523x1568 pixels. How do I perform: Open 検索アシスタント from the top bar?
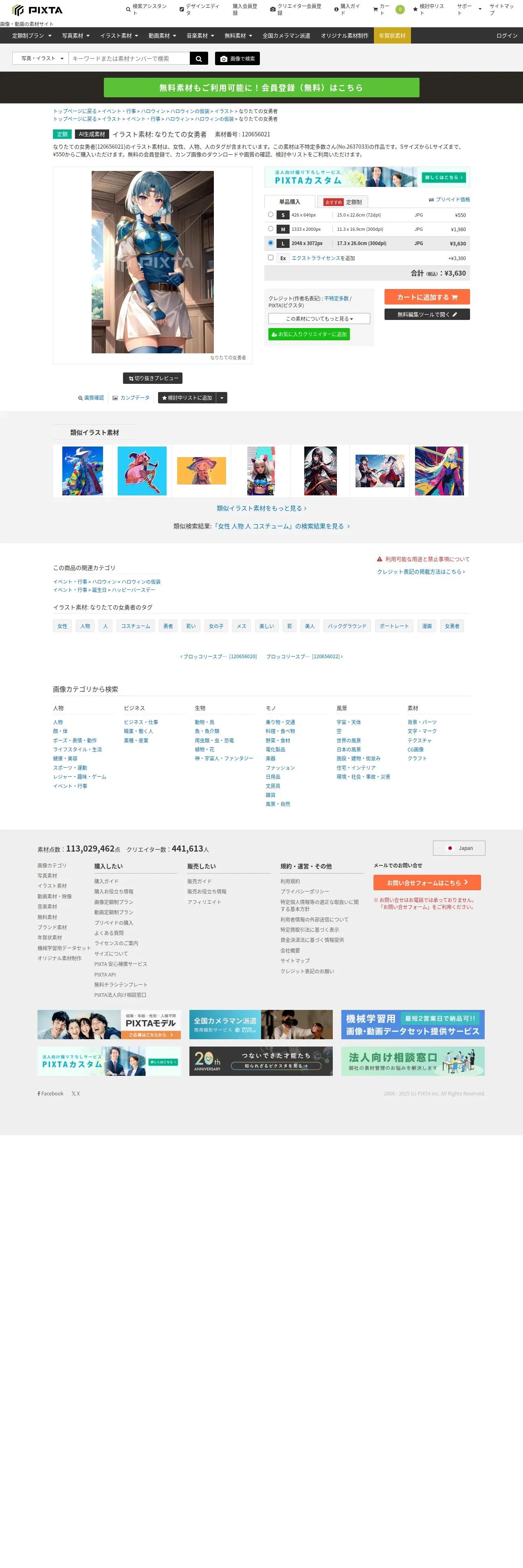point(147,9)
